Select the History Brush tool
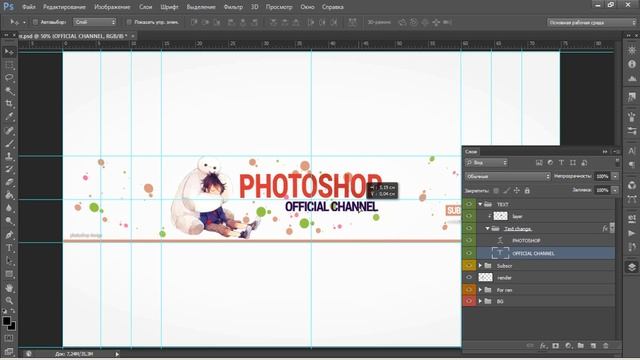640x360 pixels. click(9, 169)
